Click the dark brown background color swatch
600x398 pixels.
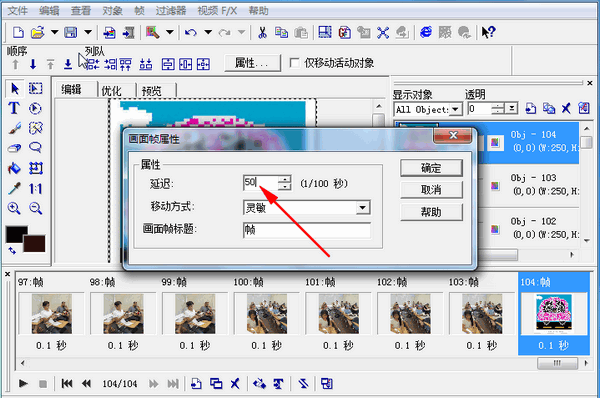[35, 245]
